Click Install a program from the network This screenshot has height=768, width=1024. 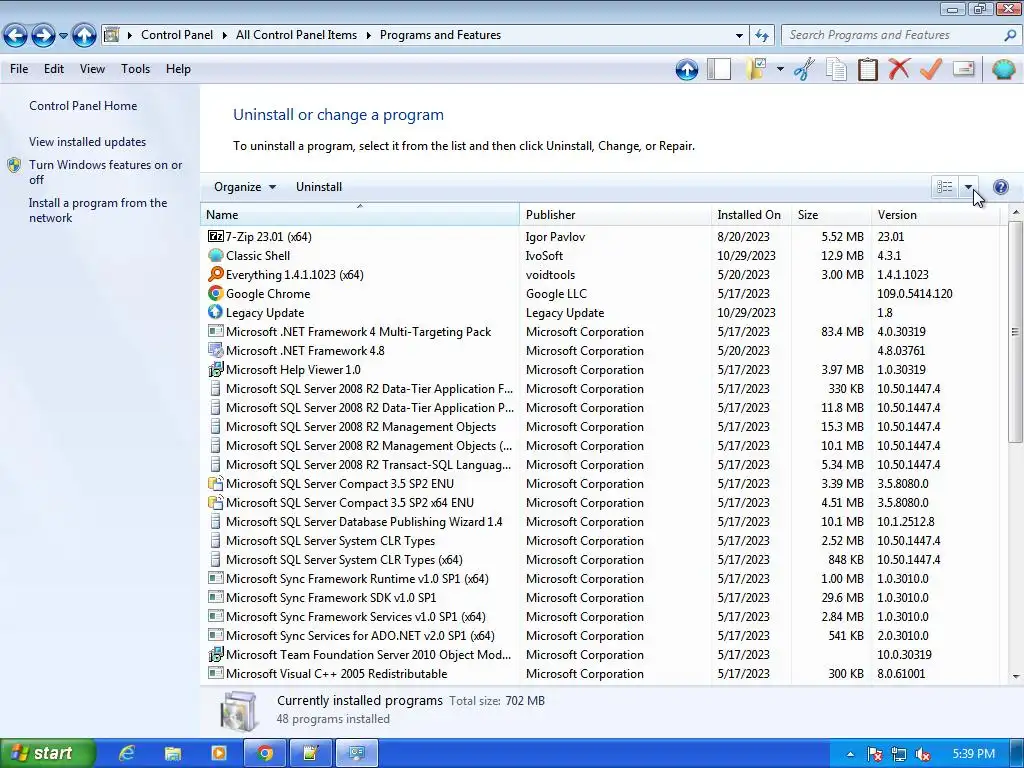pos(98,210)
